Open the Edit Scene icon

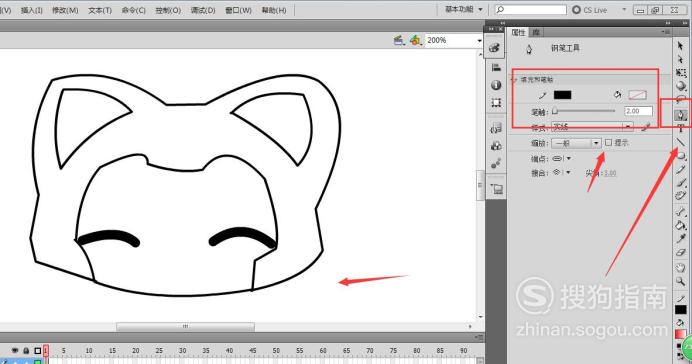pyautogui.click(x=399, y=41)
